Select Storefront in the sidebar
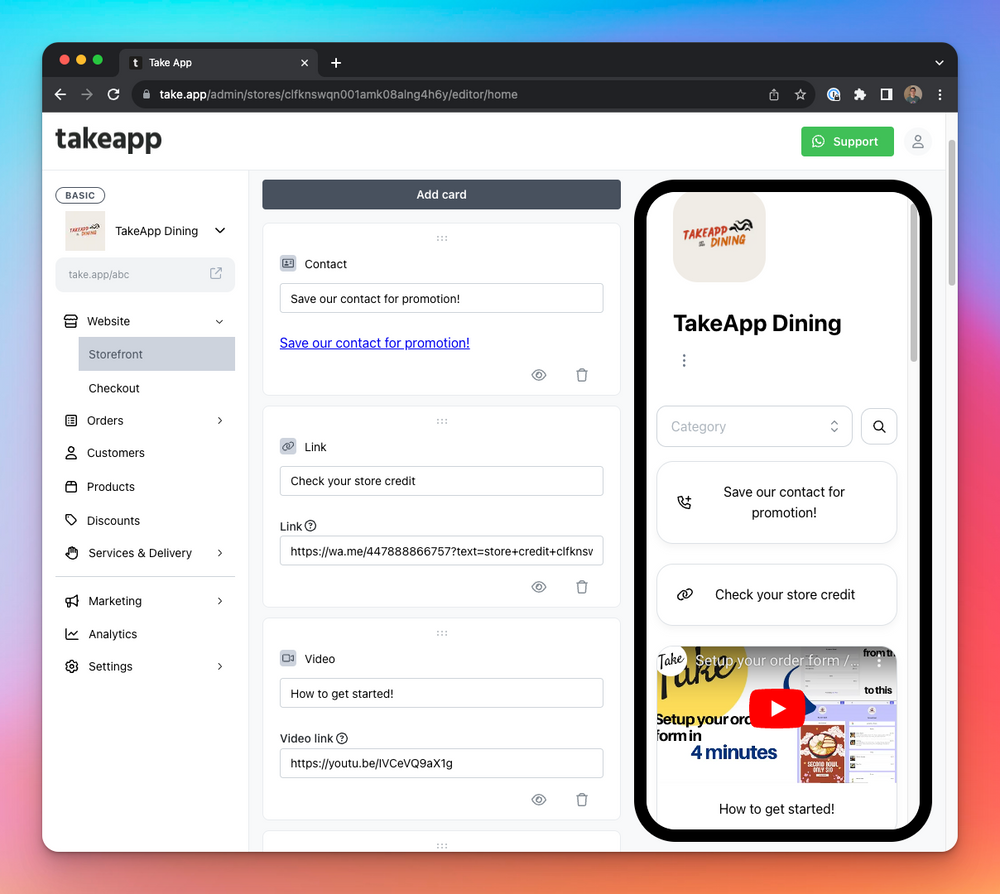 pos(157,354)
